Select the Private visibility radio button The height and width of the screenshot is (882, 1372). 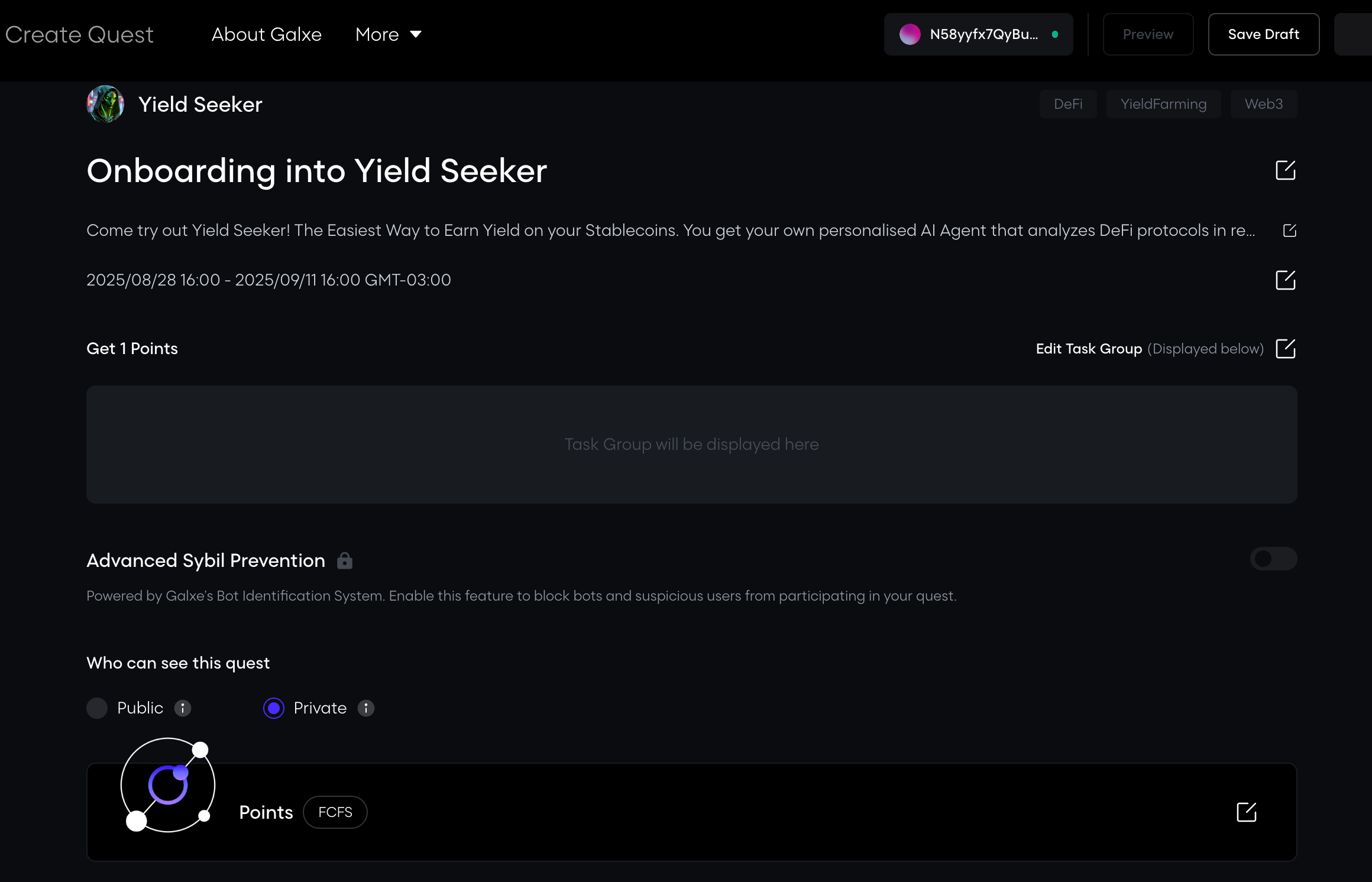274,708
